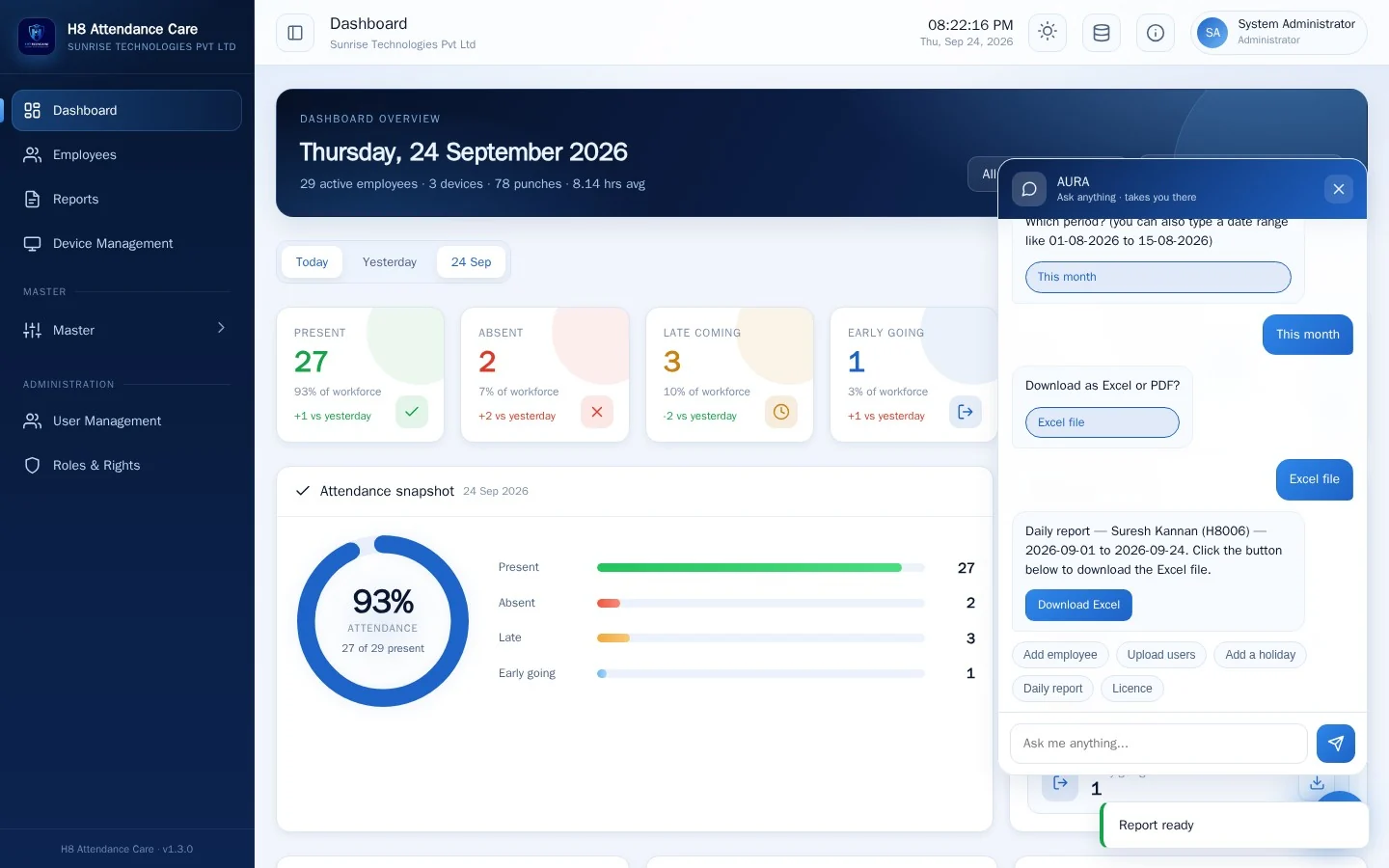This screenshot has height=868, width=1389.
Task: Close the AURA chat panel
Action: coord(1339,189)
